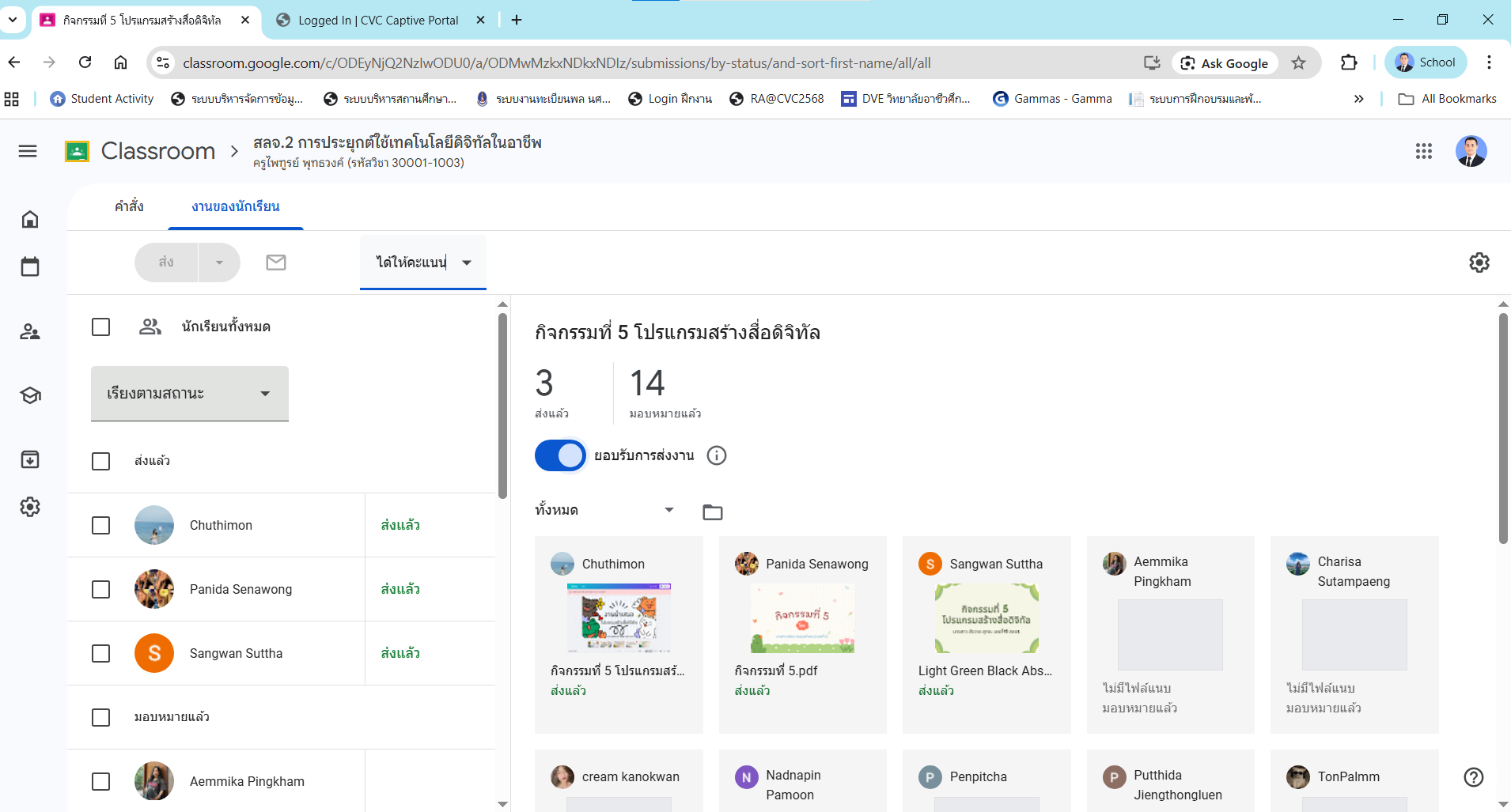This screenshot has height=812, width=1511.
Task: Select Sangwan Suttha's checkbox
Action: point(101,654)
